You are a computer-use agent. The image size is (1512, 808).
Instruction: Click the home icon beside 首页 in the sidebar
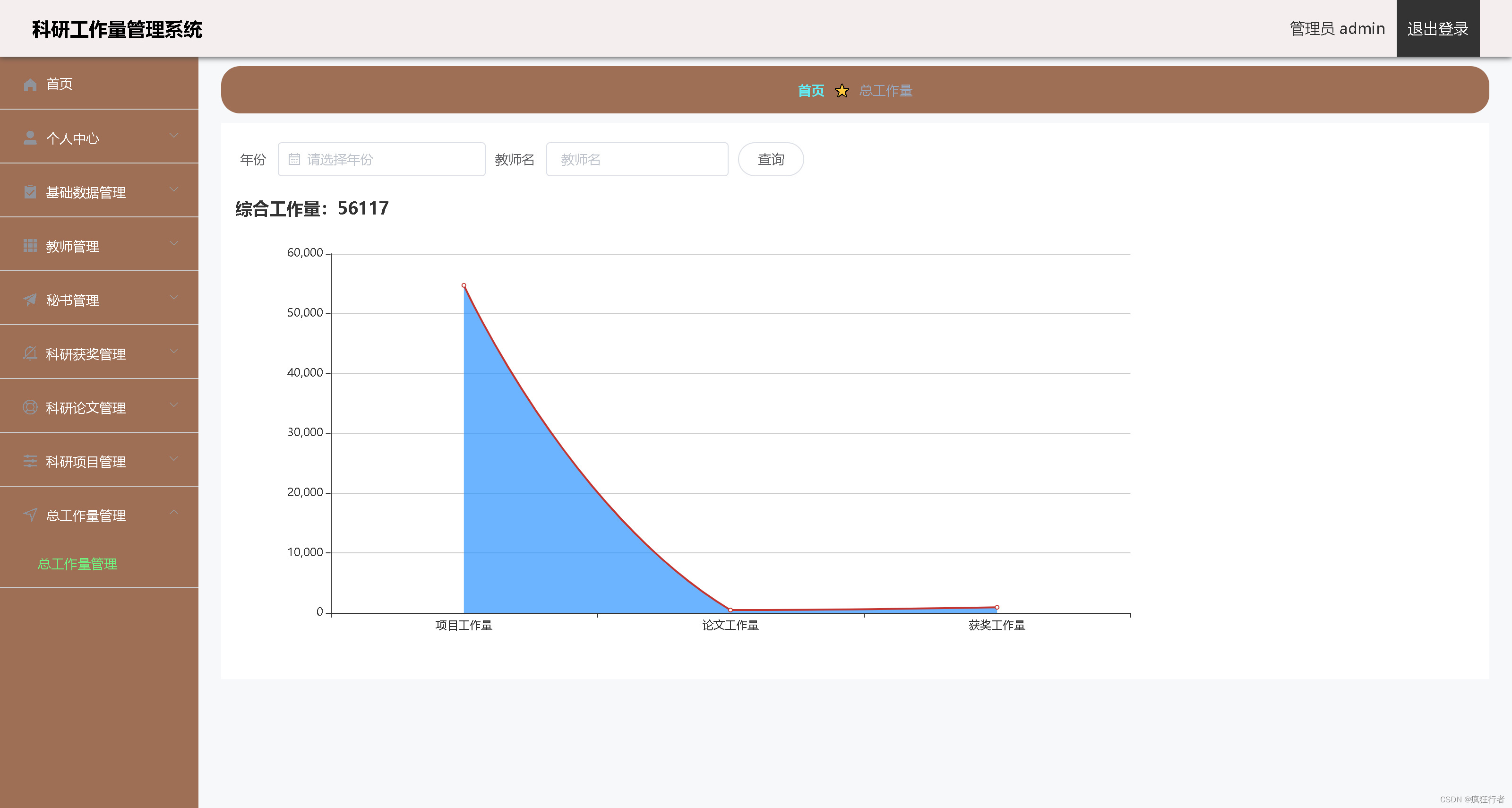(x=30, y=84)
